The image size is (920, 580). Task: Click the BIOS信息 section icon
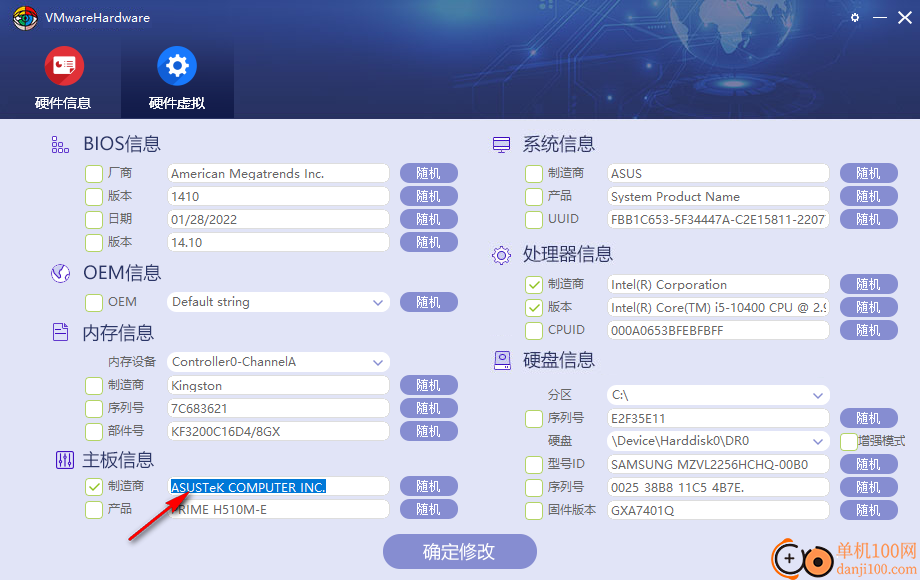point(60,144)
